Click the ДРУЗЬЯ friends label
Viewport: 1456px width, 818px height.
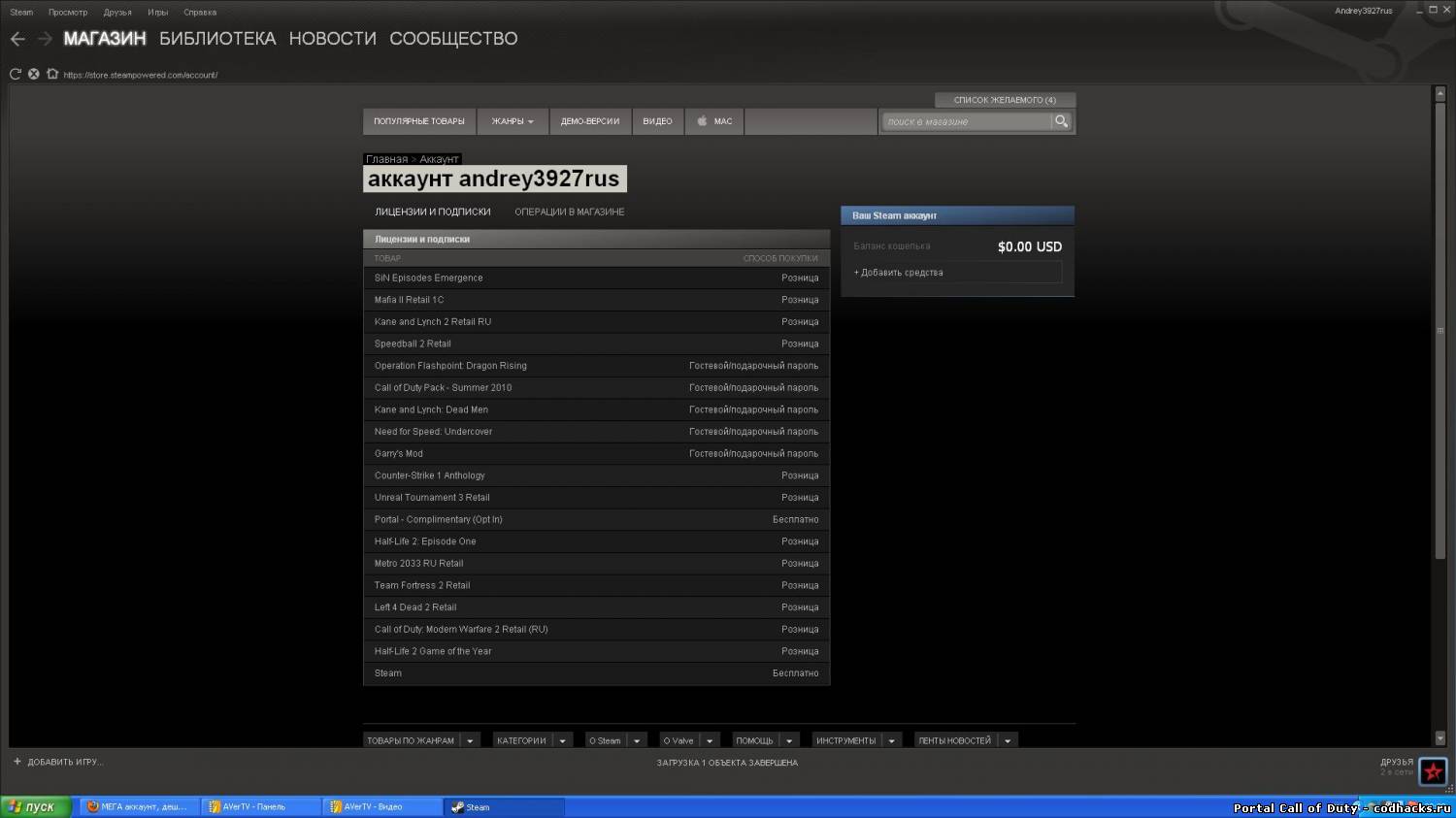[1397, 762]
